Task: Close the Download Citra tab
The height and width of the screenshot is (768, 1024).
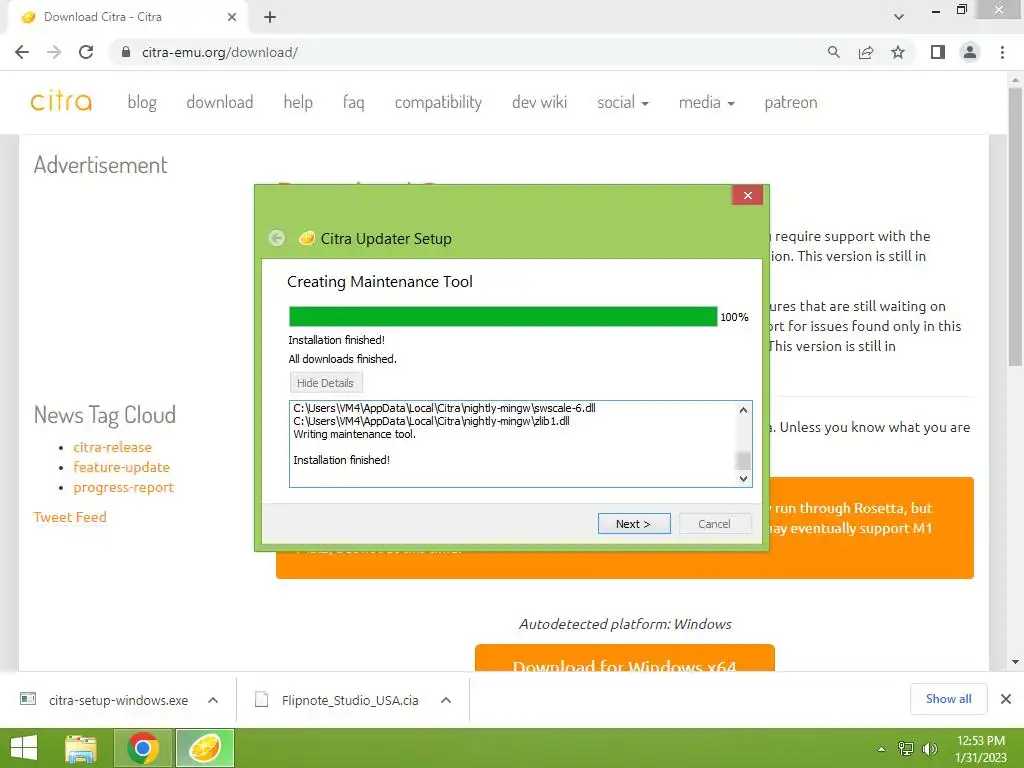Action: click(232, 17)
